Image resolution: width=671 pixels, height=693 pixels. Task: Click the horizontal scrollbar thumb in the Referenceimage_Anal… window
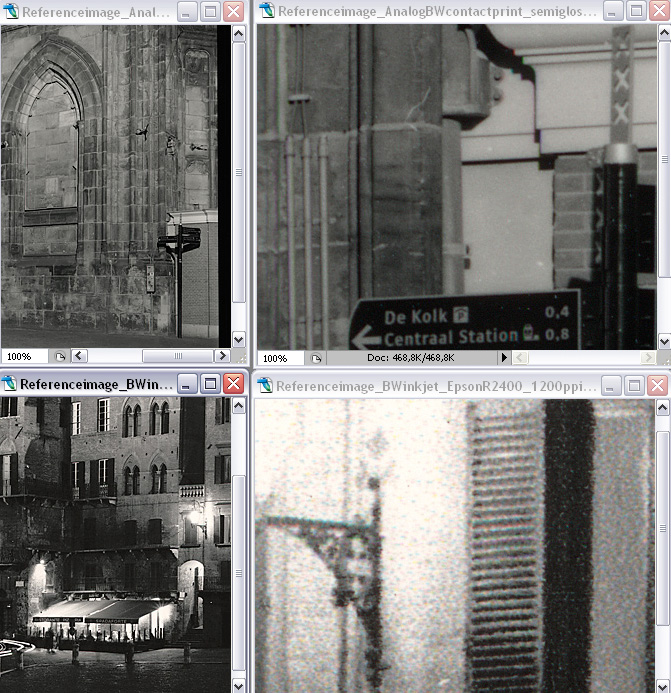[178, 356]
